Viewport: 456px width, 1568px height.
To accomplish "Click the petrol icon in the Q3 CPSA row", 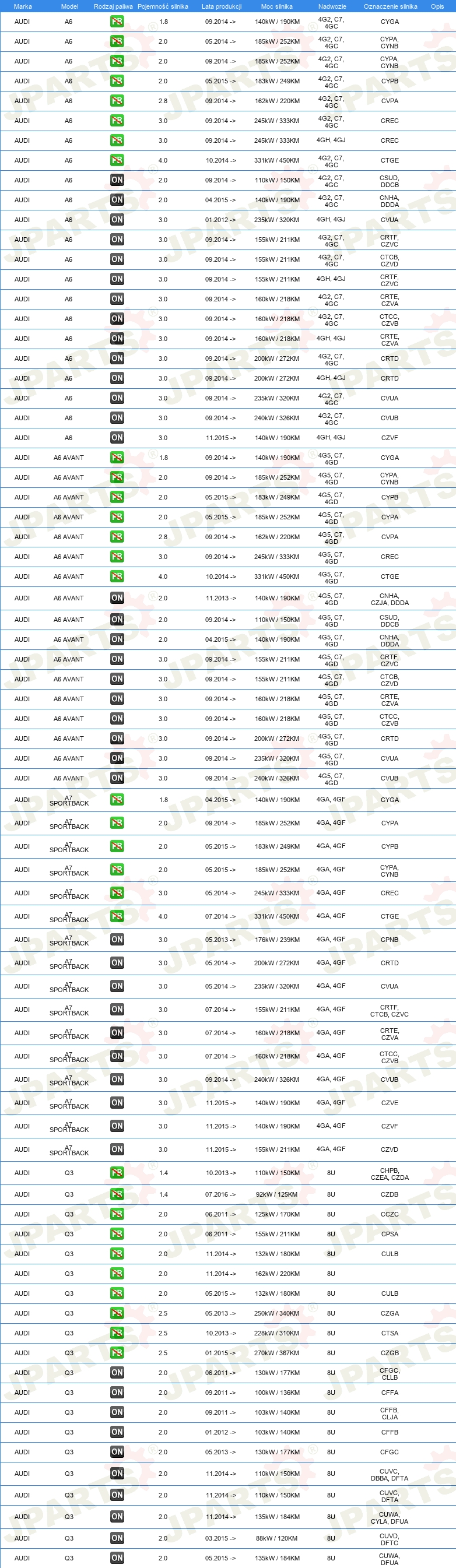I will pyautogui.click(x=117, y=1234).
